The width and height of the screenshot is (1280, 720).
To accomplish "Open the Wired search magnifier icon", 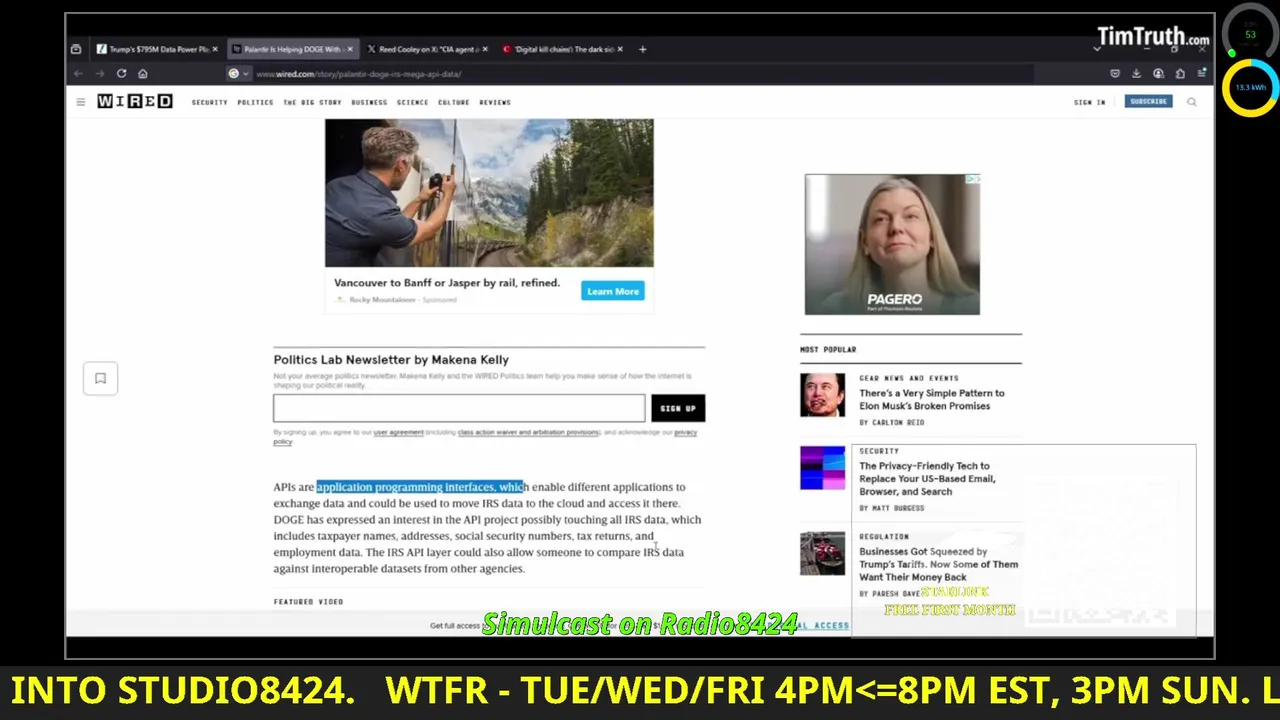I will 1191,102.
